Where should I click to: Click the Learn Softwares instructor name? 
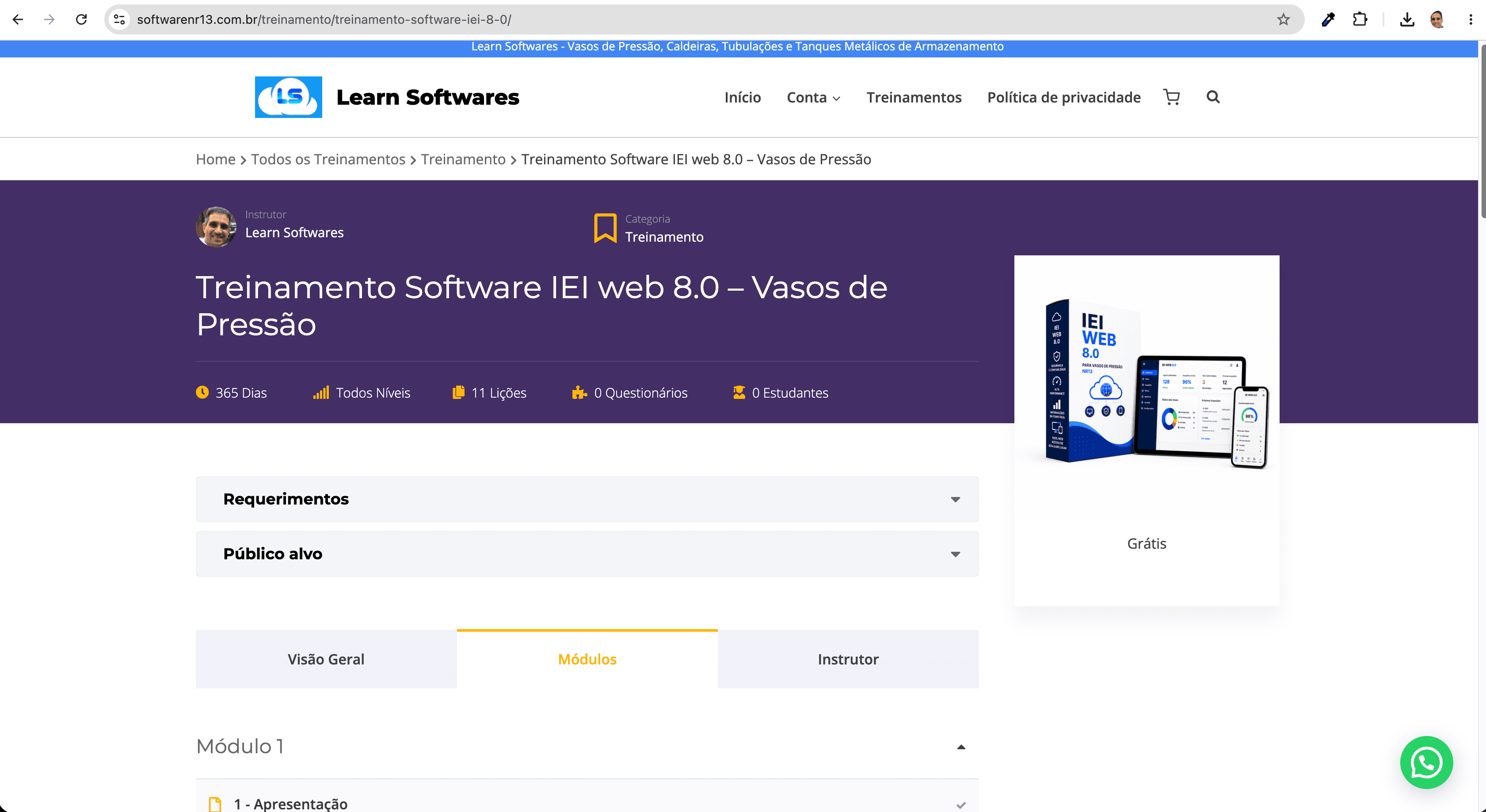pyautogui.click(x=294, y=232)
